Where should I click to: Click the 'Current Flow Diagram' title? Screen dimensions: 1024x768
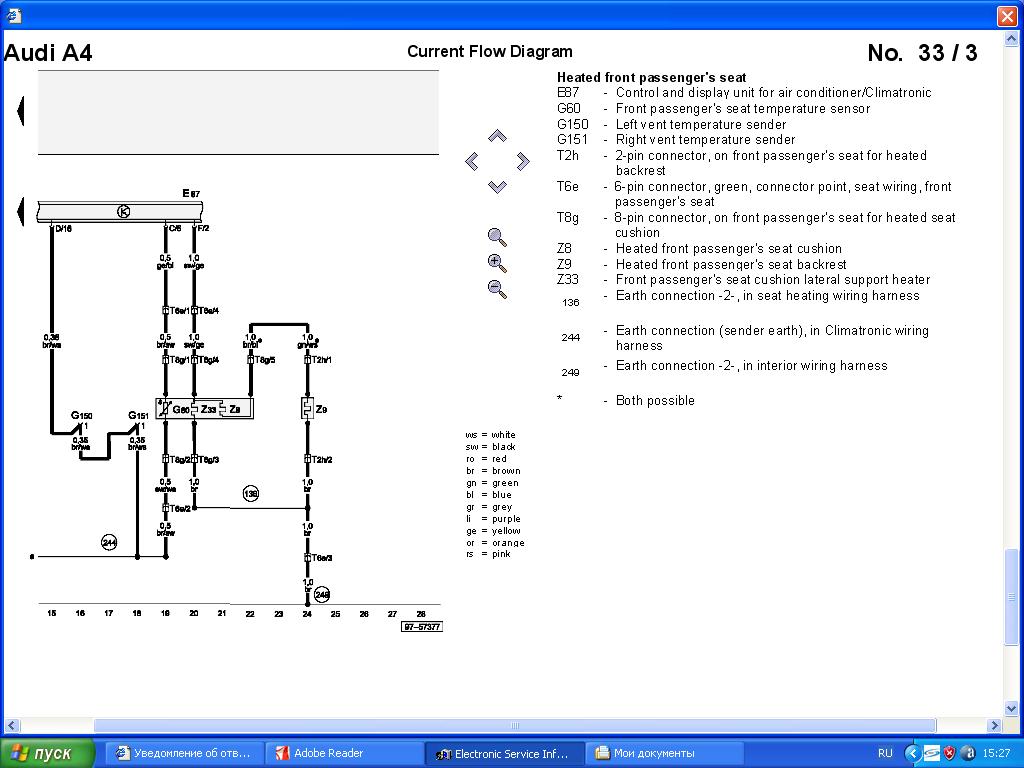490,52
